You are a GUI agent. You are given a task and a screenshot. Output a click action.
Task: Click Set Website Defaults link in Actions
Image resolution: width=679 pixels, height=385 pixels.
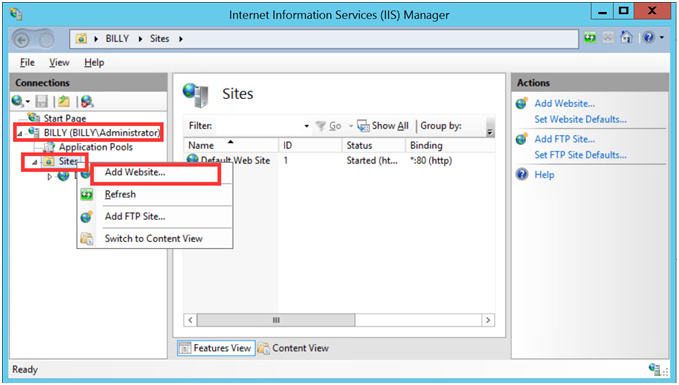(580, 120)
